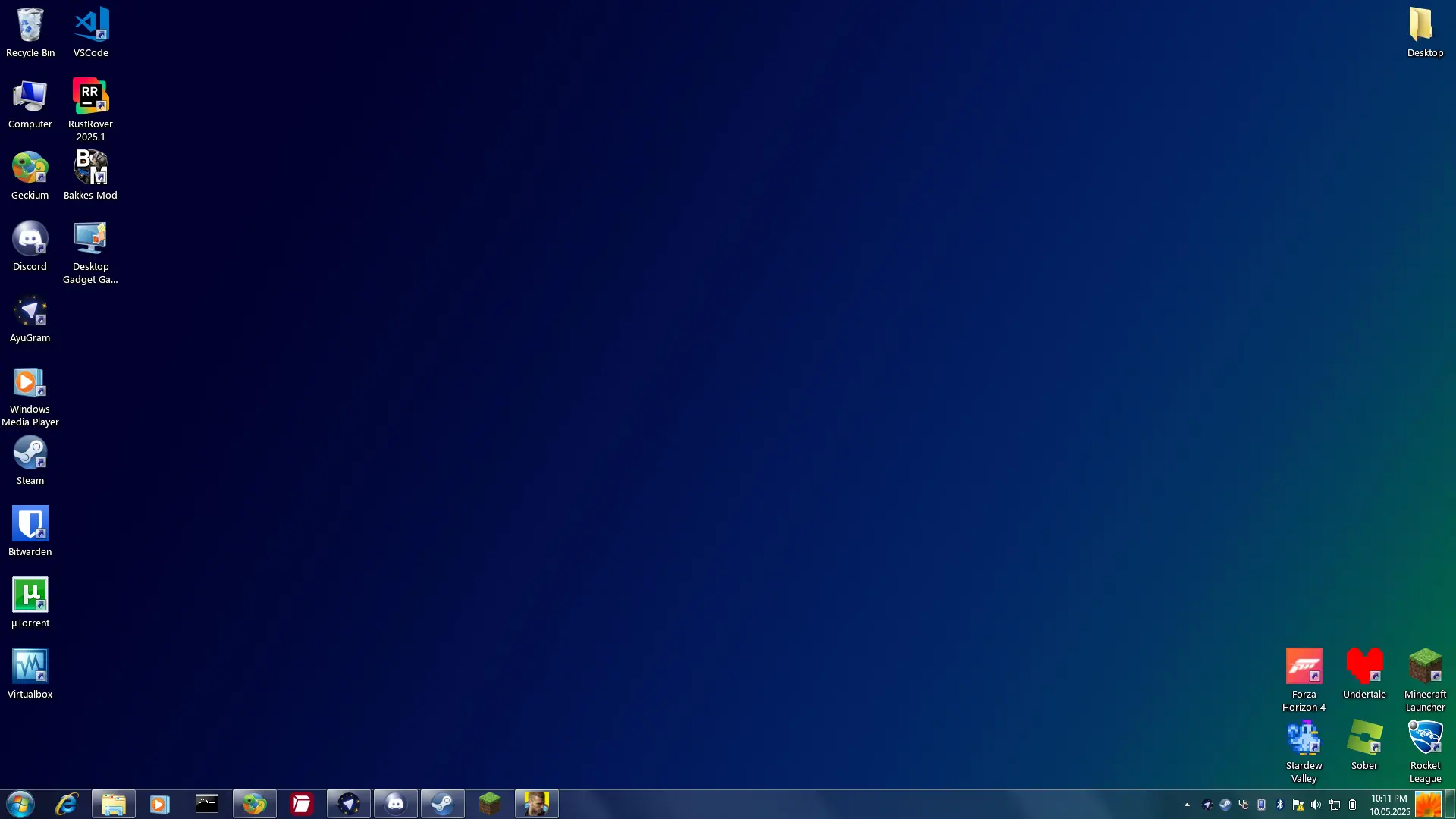Select the Virtualbox desktop shortcut
1456x819 pixels.
[30, 674]
